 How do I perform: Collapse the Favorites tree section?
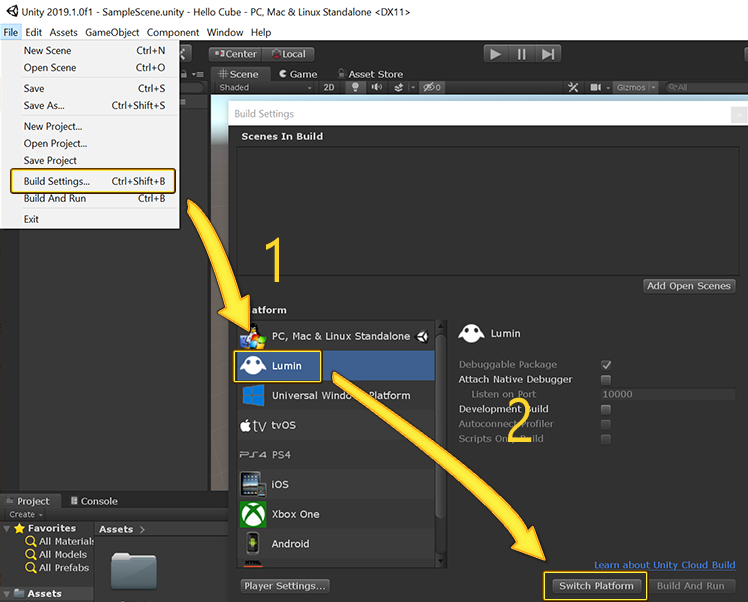tap(7, 529)
